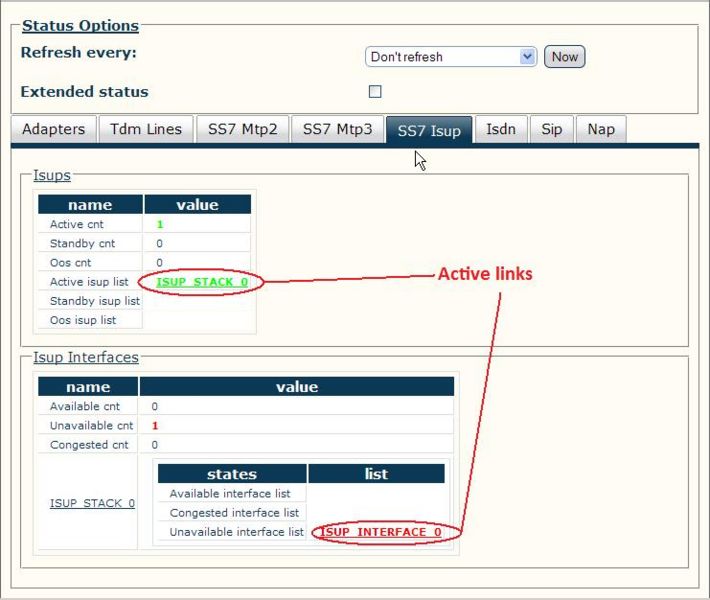The height and width of the screenshot is (600, 710).
Task: Switch to the Tdm Lines tab
Action: coord(146,130)
